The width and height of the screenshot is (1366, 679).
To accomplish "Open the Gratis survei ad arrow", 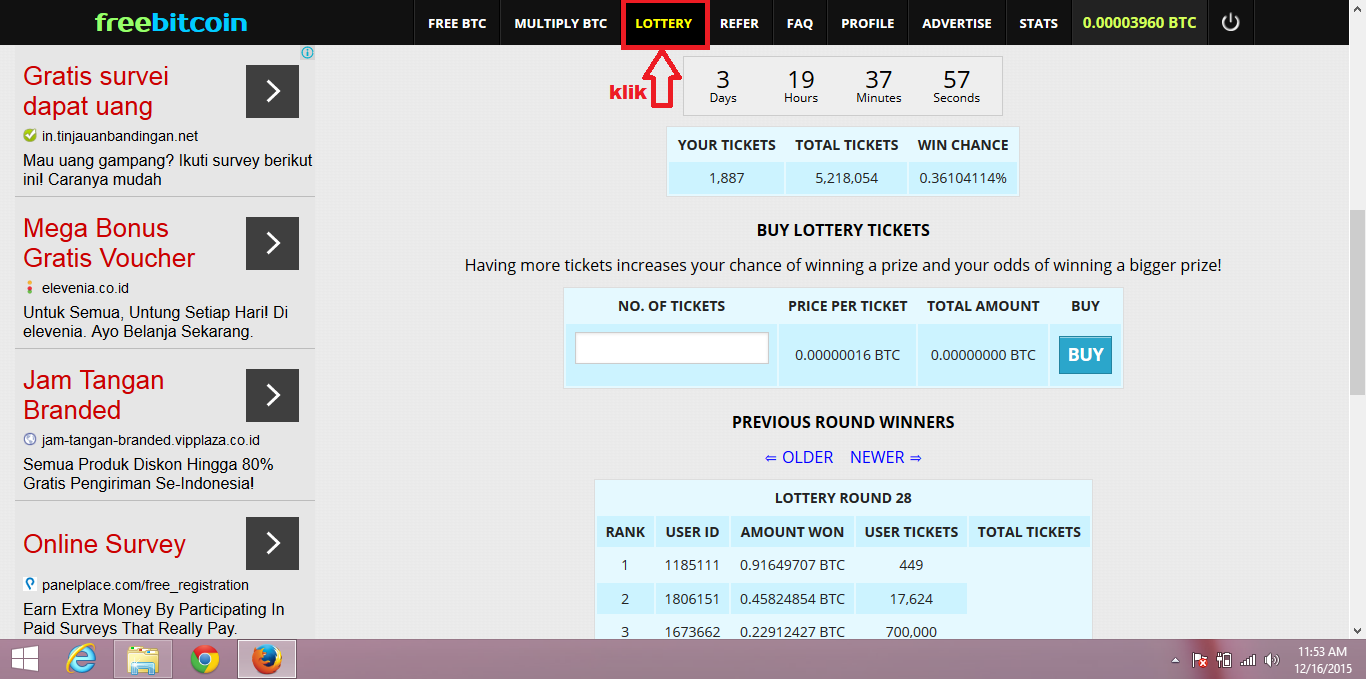I will pos(271,91).
